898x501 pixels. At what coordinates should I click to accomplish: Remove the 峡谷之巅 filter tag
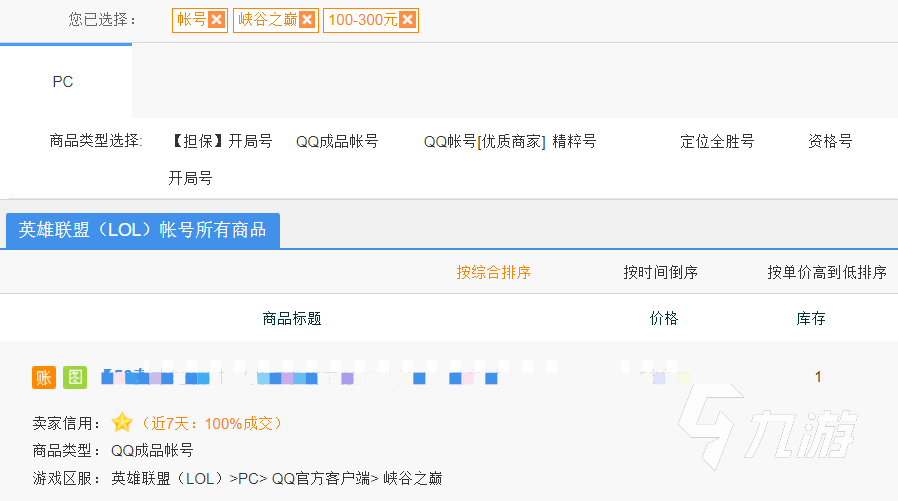pyautogui.click(x=307, y=20)
